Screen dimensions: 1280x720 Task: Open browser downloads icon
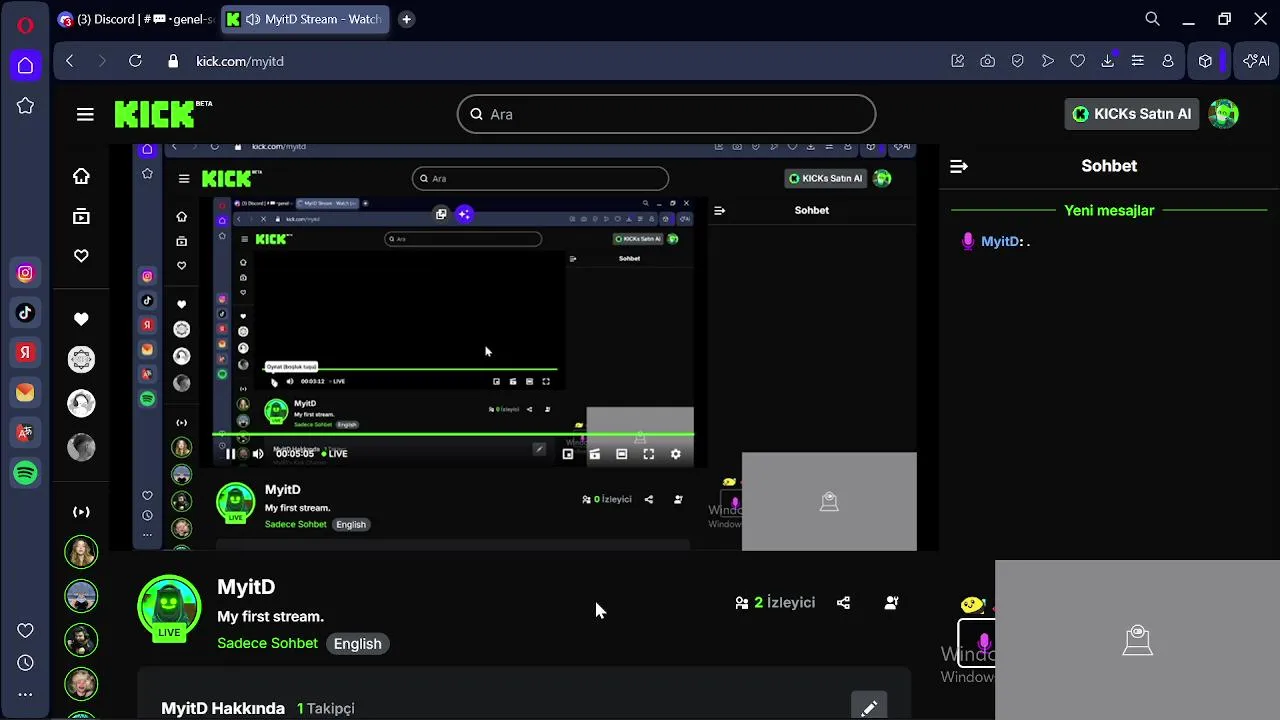pos(1107,61)
